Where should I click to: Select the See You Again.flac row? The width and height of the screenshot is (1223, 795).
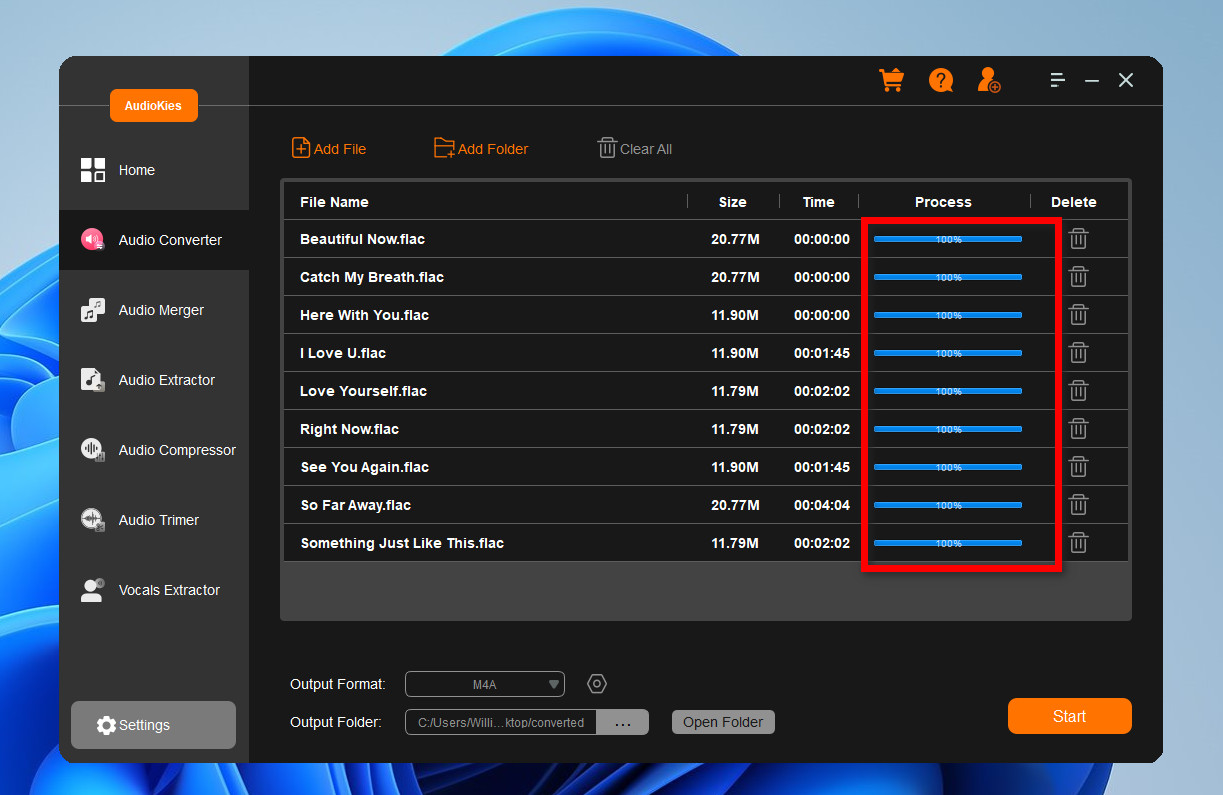click(x=705, y=467)
